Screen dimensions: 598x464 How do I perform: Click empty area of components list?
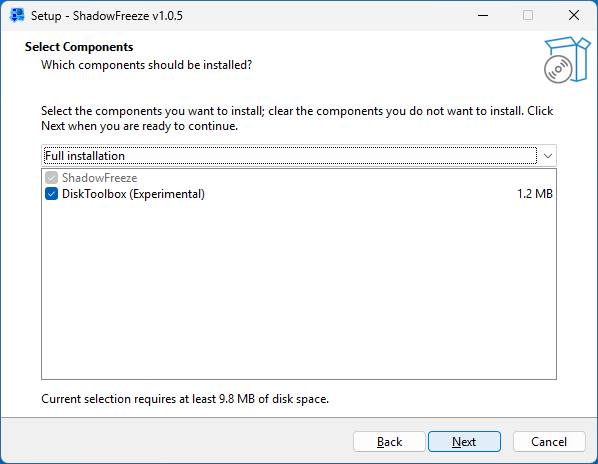coord(299,290)
